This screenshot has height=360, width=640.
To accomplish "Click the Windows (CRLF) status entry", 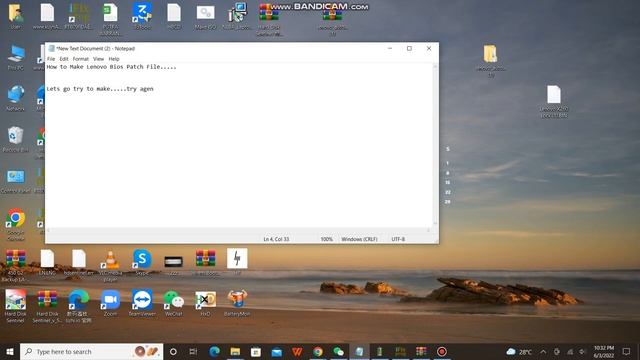I will (359, 239).
